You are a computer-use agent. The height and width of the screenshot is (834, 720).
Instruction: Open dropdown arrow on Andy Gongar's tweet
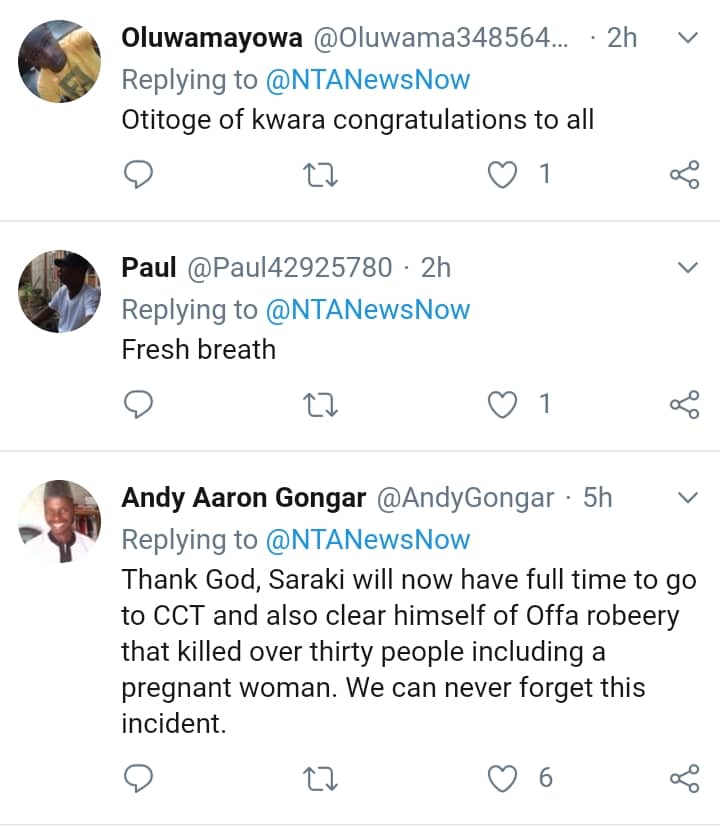(x=687, y=497)
